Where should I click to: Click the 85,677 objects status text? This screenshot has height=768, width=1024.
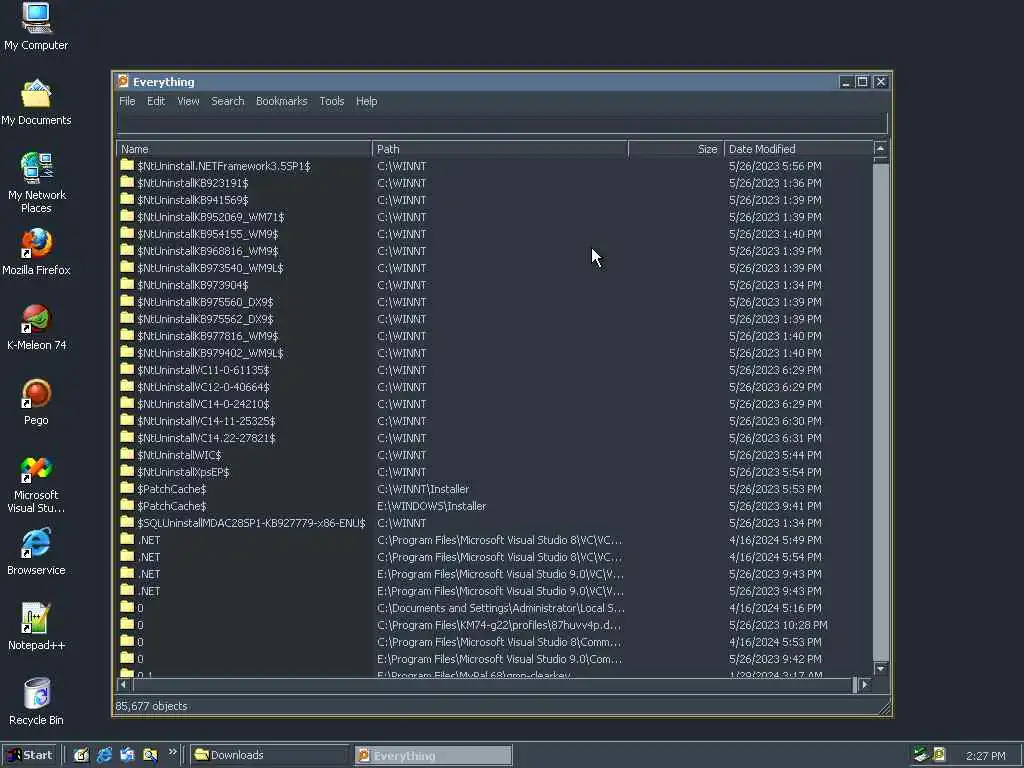point(152,706)
